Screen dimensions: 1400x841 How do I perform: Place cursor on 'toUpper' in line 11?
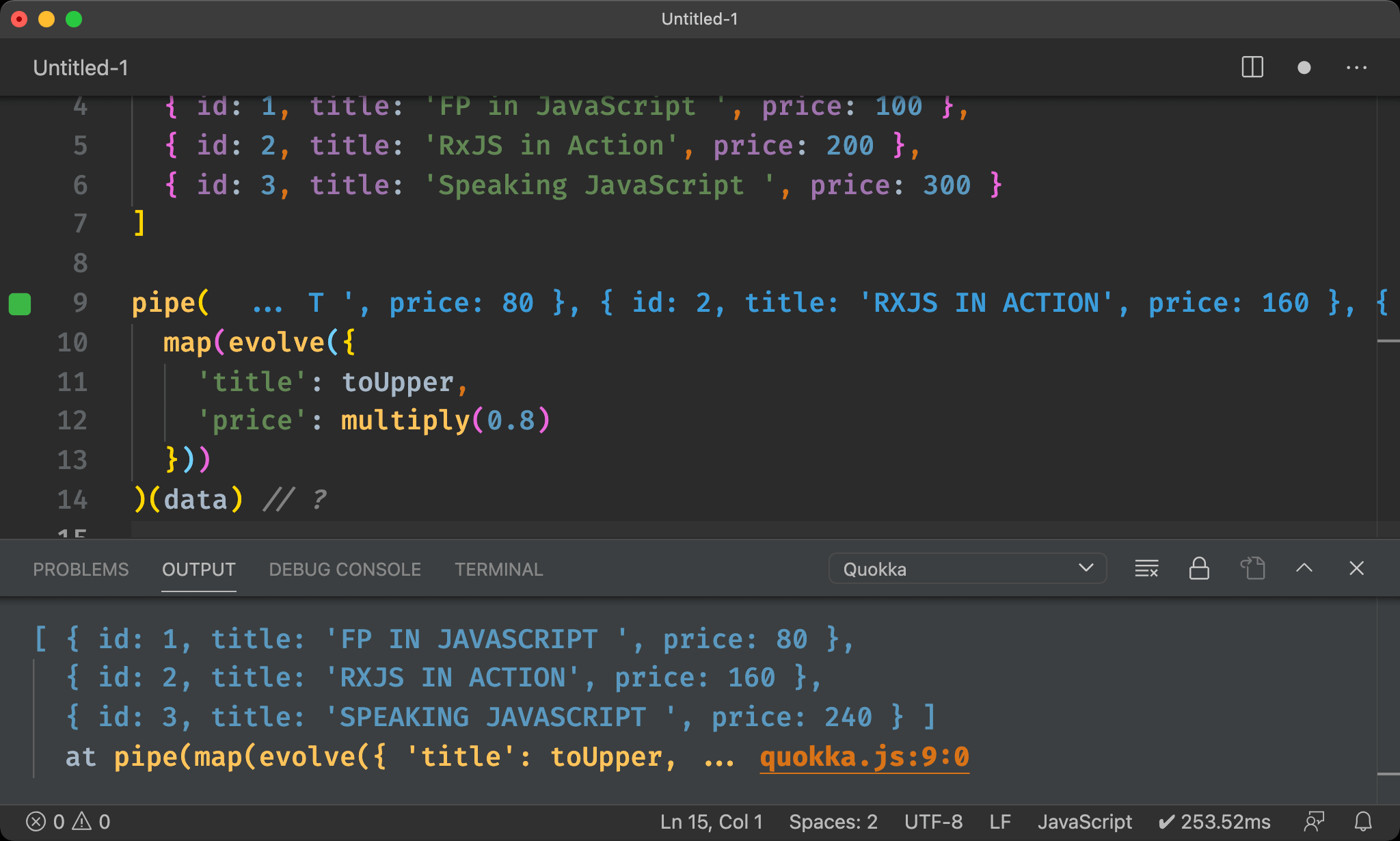[398, 382]
